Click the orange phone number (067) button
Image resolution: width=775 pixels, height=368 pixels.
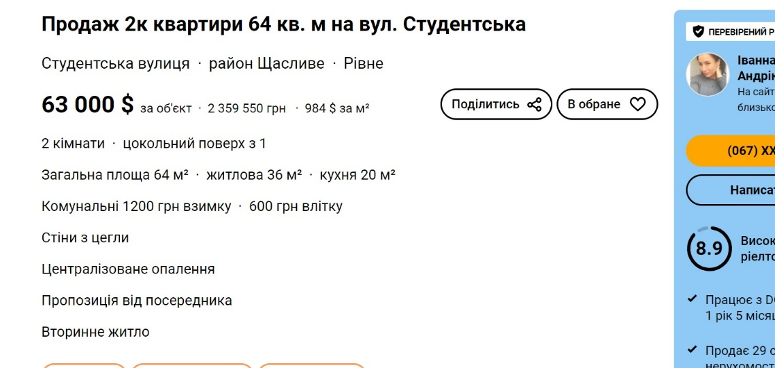coord(731,151)
